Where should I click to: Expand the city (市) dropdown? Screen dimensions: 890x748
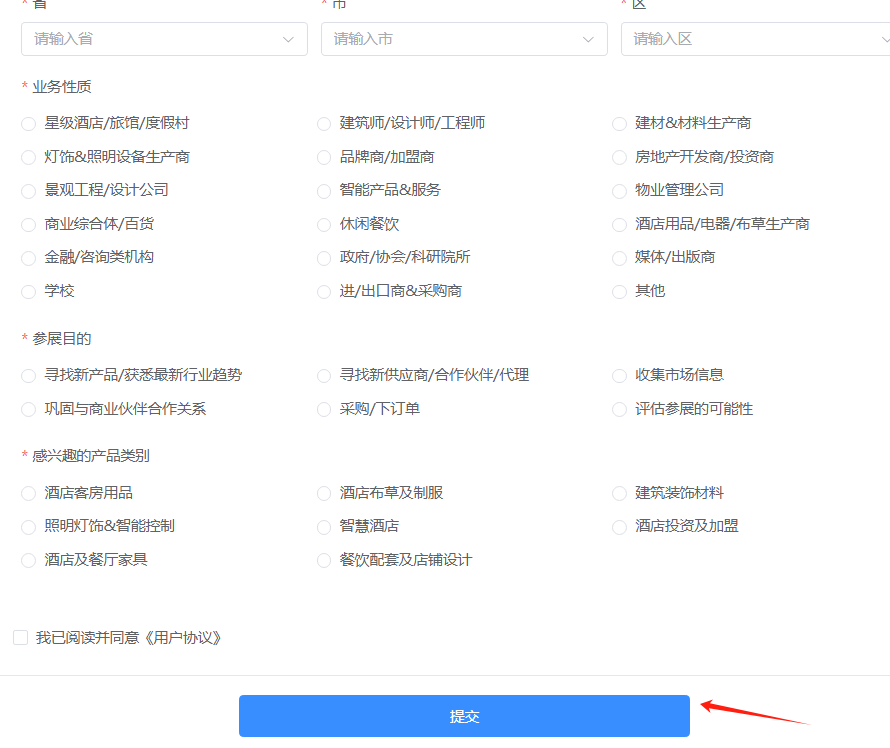[x=463, y=39]
